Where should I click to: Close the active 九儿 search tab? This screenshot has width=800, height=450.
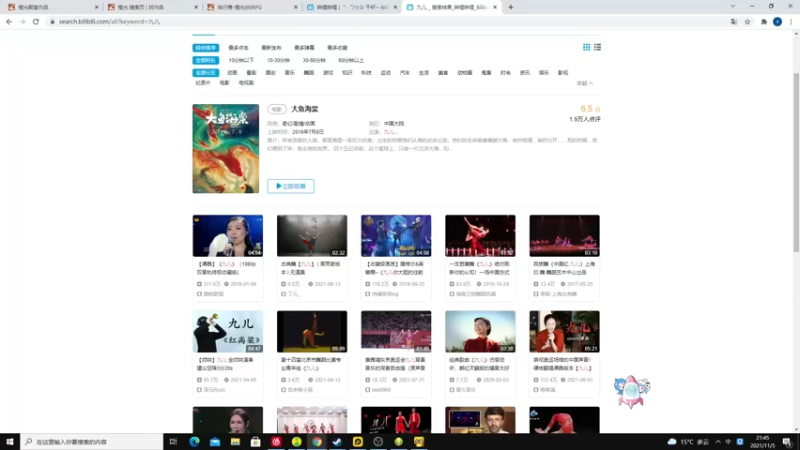click(x=495, y=7)
